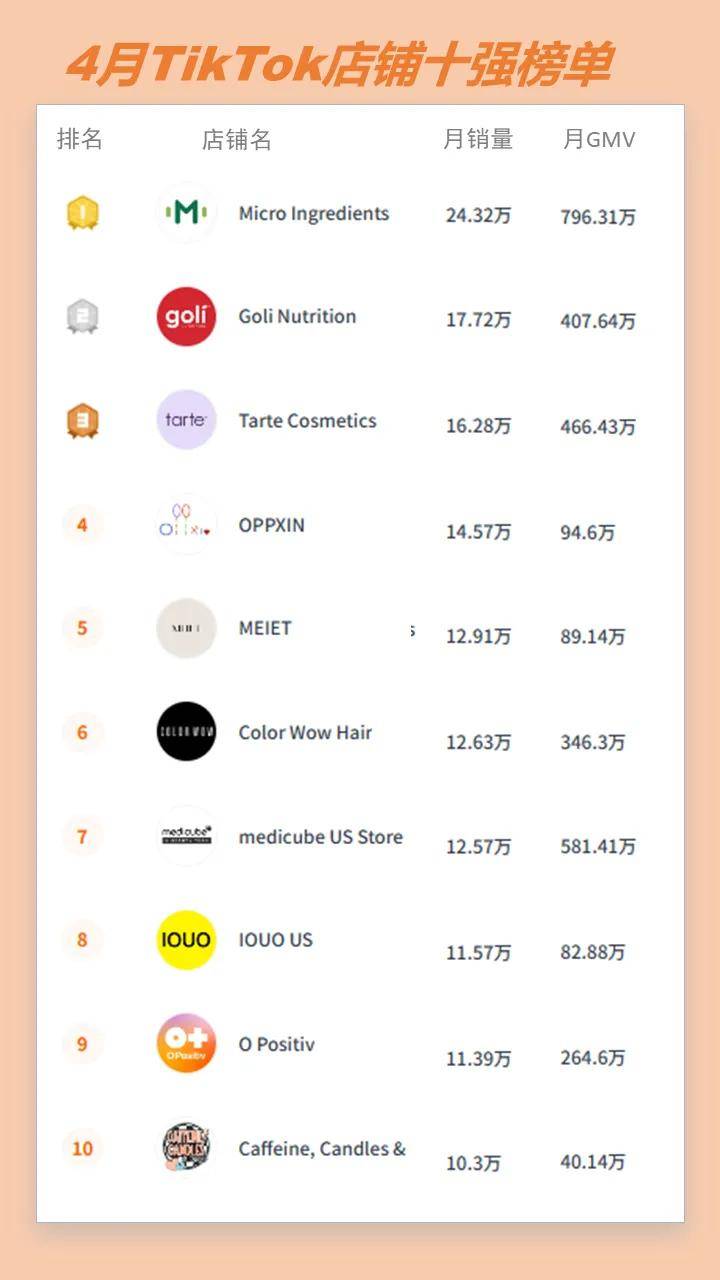Open the OPPXIN store logo
Image resolution: width=720 pixels, height=1280 pixels.
tap(186, 524)
